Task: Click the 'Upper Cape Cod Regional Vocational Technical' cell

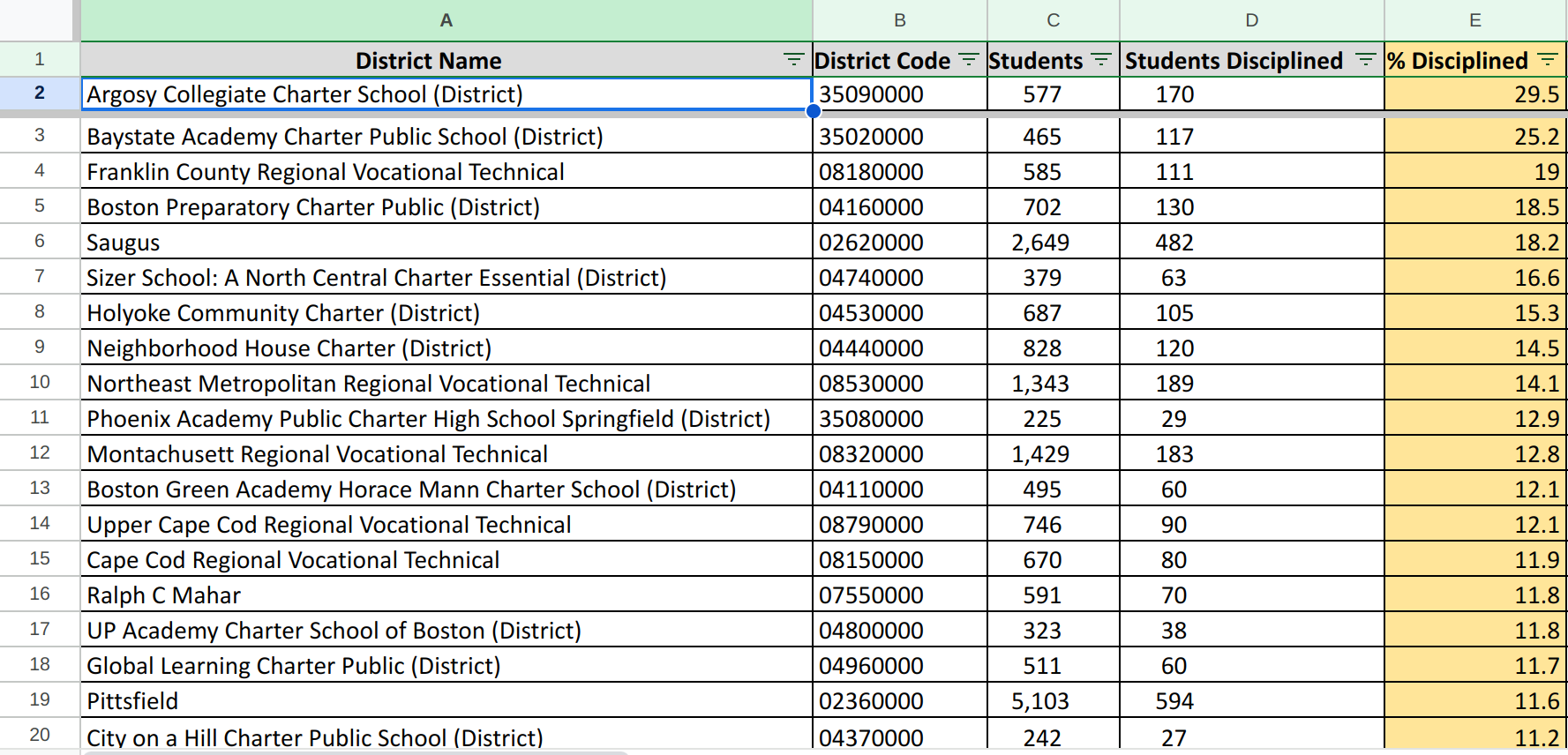Action: [x=446, y=524]
